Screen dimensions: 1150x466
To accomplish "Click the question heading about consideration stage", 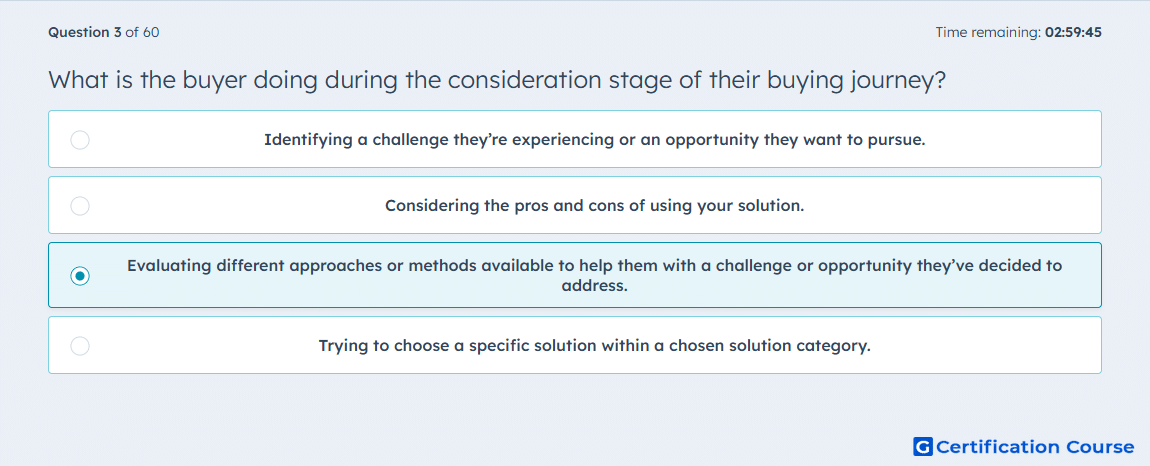I will coord(497,80).
